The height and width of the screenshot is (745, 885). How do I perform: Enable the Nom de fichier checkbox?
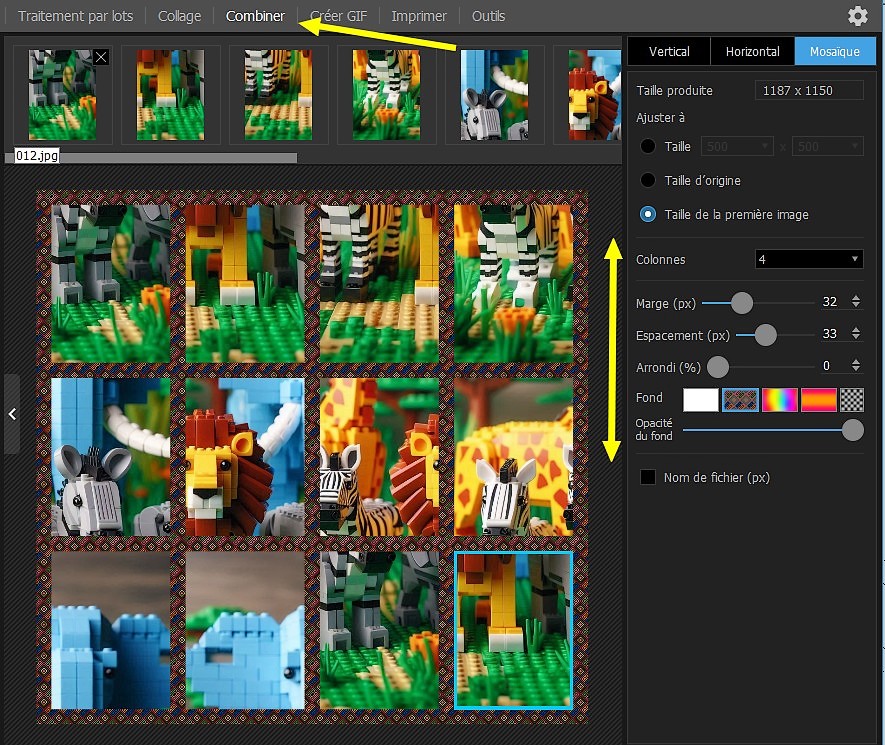point(648,477)
